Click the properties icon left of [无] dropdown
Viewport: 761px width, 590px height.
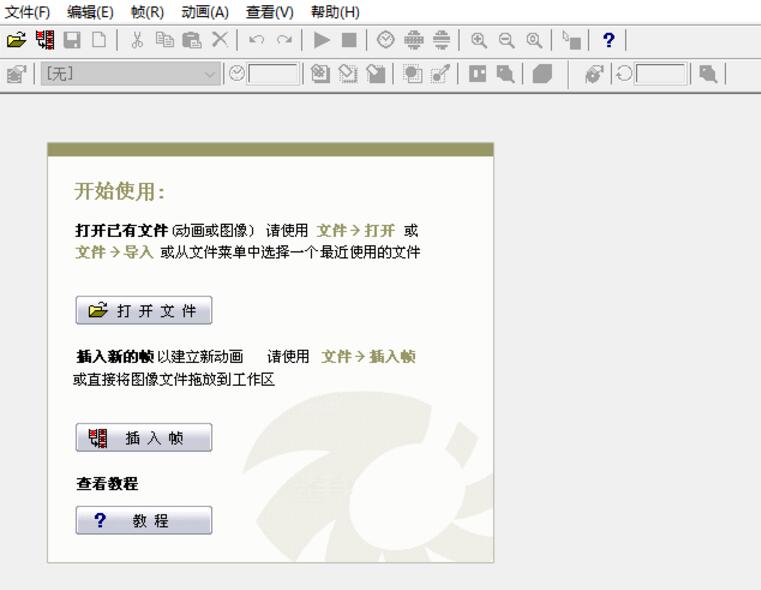coord(17,74)
